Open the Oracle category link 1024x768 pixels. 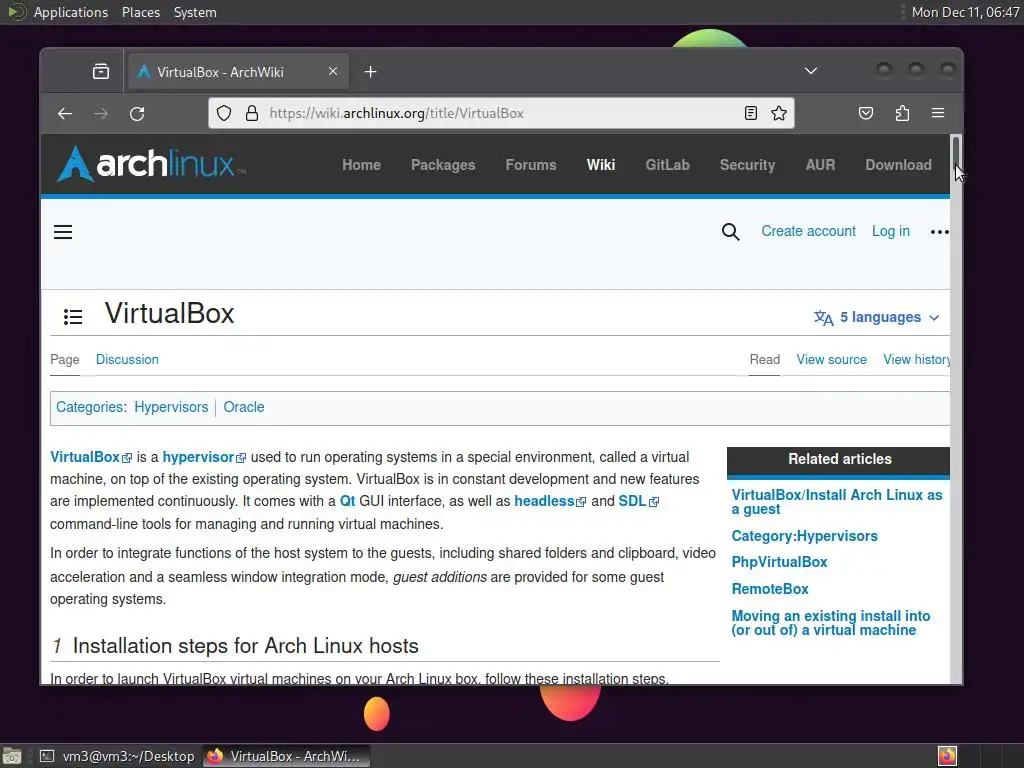click(244, 407)
